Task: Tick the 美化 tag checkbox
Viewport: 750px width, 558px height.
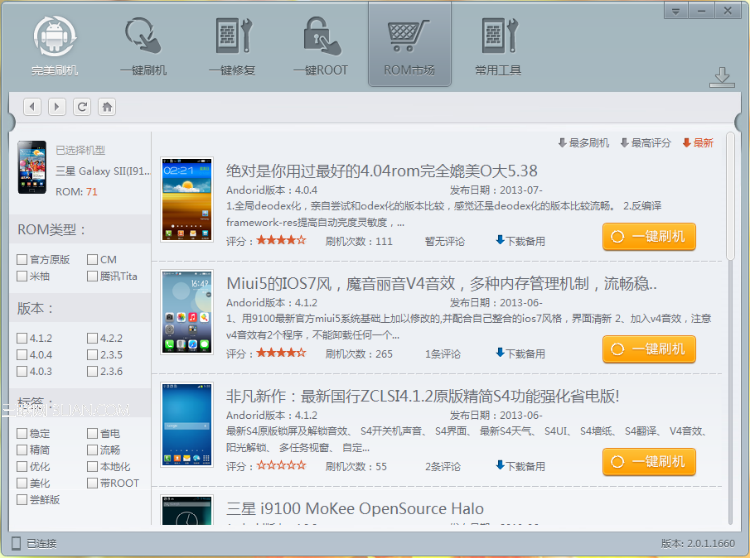Action: (22, 483)
